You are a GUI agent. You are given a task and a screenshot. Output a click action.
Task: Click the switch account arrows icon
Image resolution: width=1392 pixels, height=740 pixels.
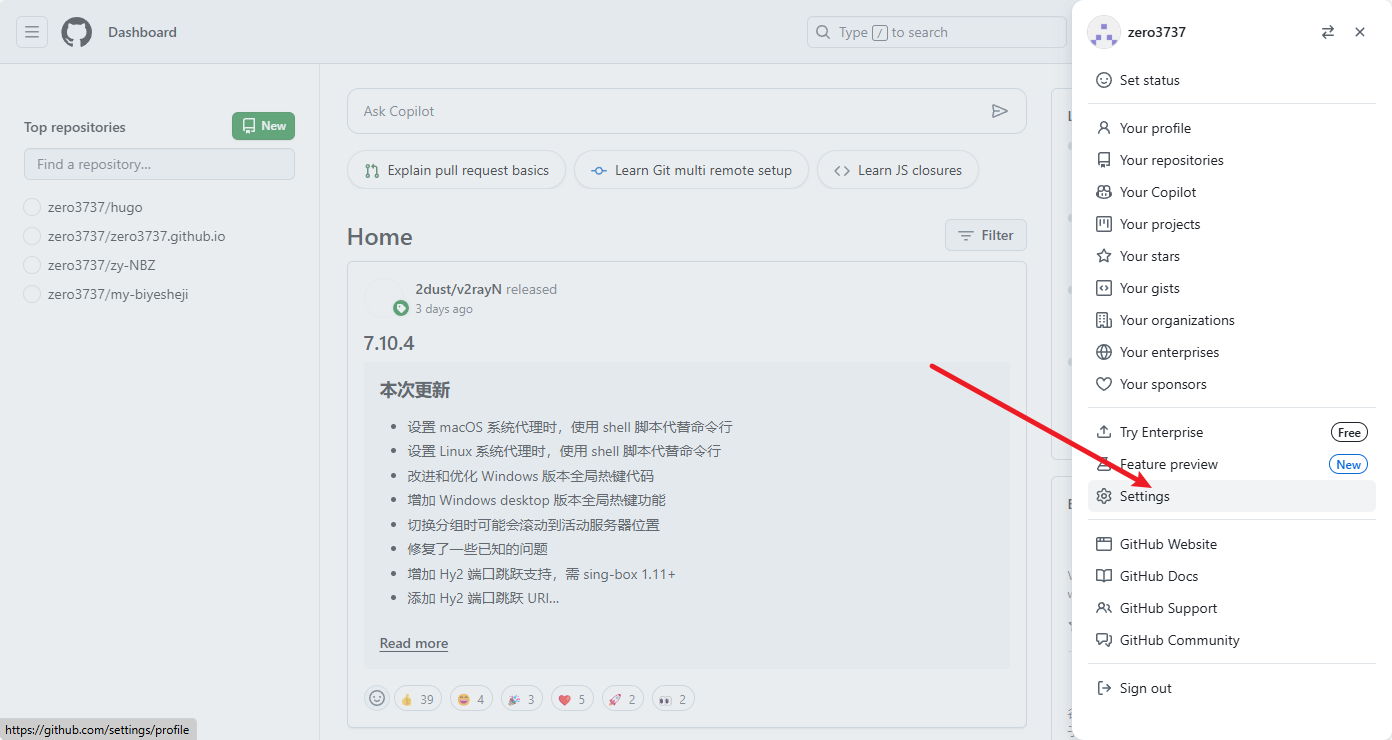point(1328,32)
